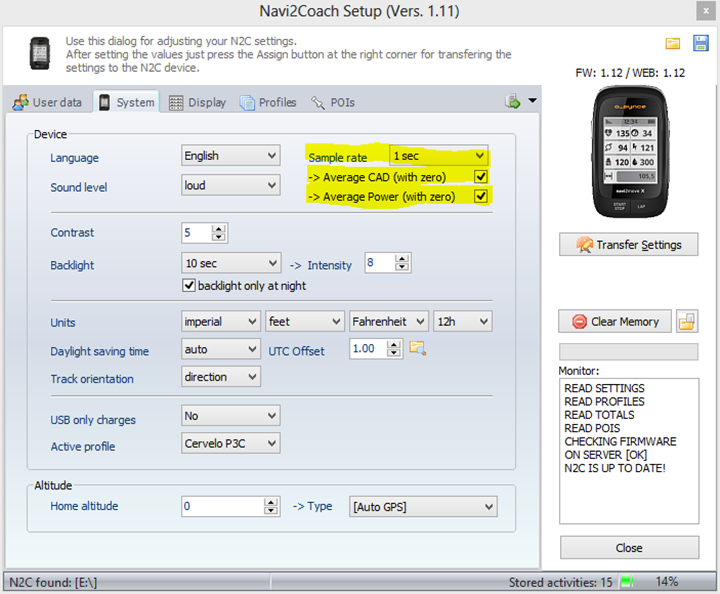Decrease backlight Intensity with down arrow
Screen dimensions: 720x594
coord(402,267)
